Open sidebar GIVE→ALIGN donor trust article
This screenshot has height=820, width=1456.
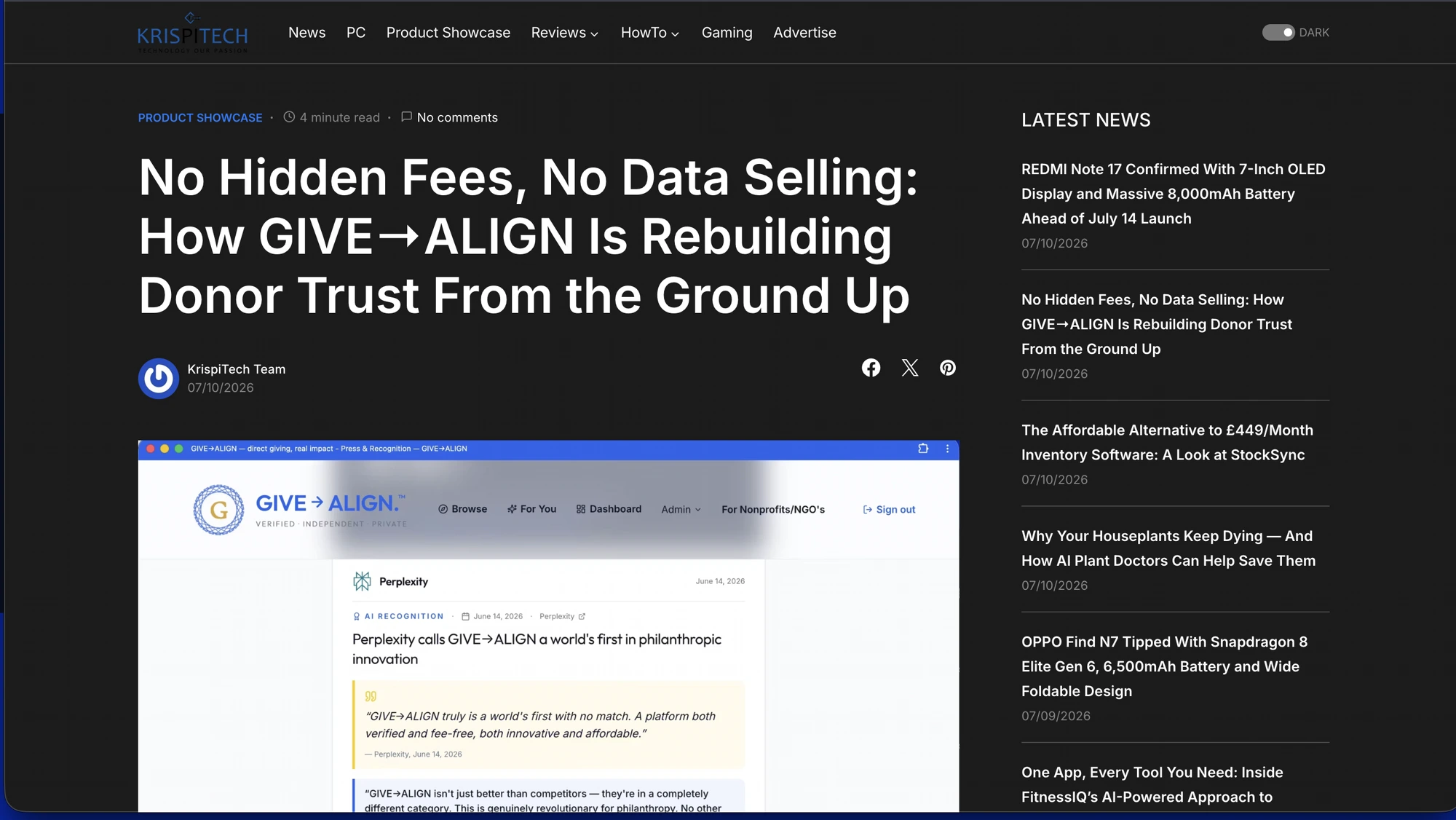[1157, 324]
